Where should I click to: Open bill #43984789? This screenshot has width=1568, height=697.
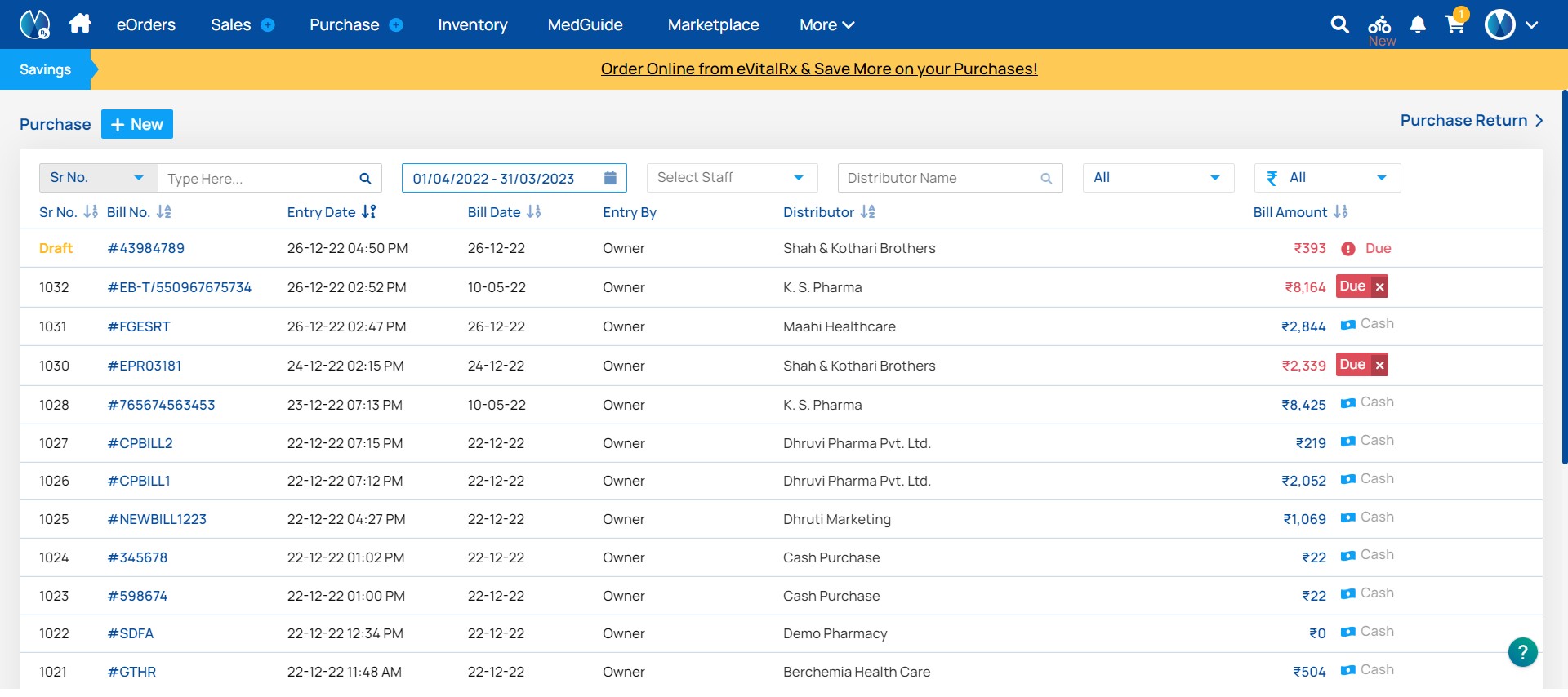[146, 248]
